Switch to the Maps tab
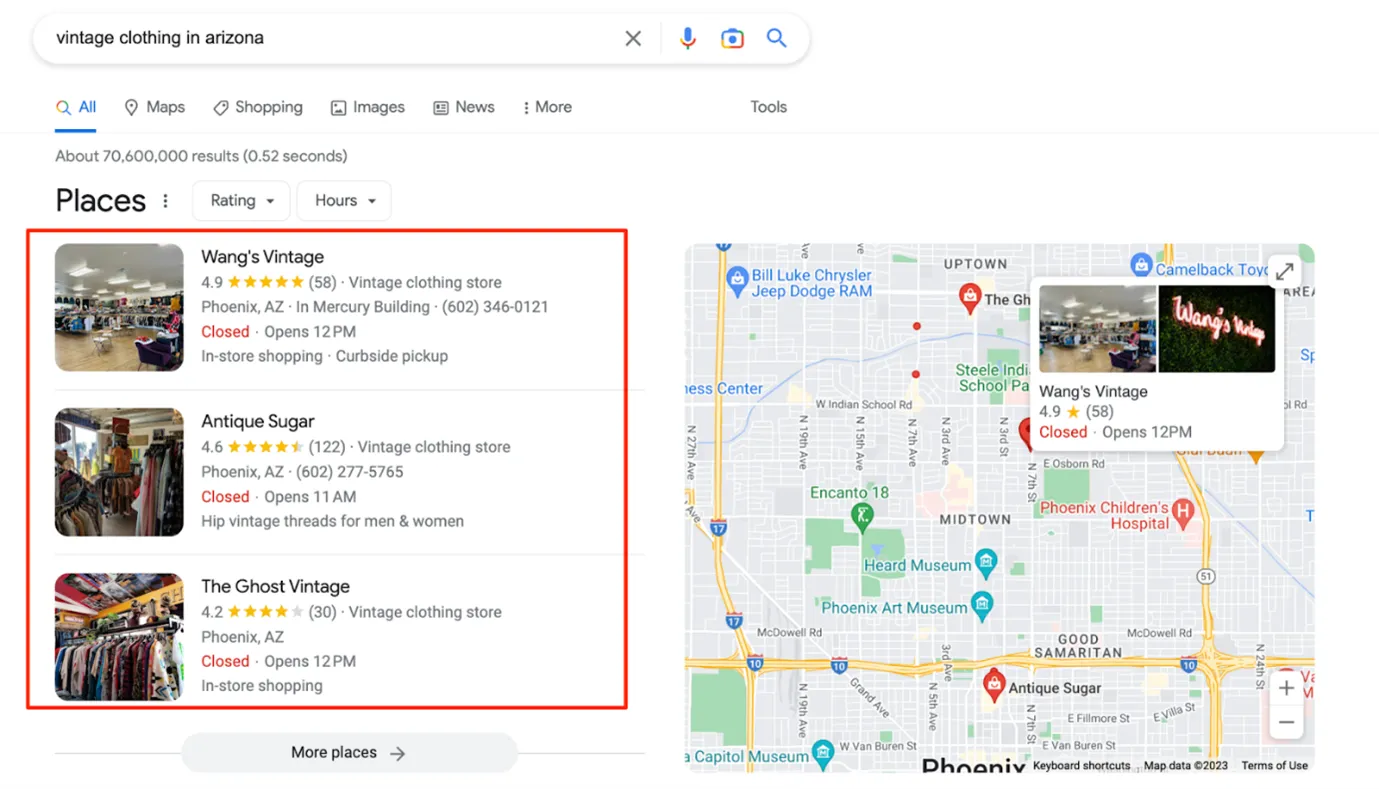This screenshot has width=1379, height=789. point(154,107)
